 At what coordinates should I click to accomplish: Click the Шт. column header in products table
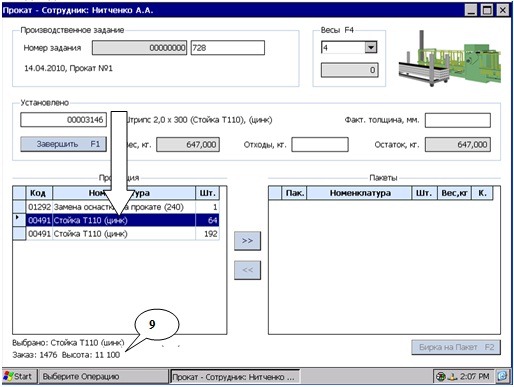click(207, 193)
